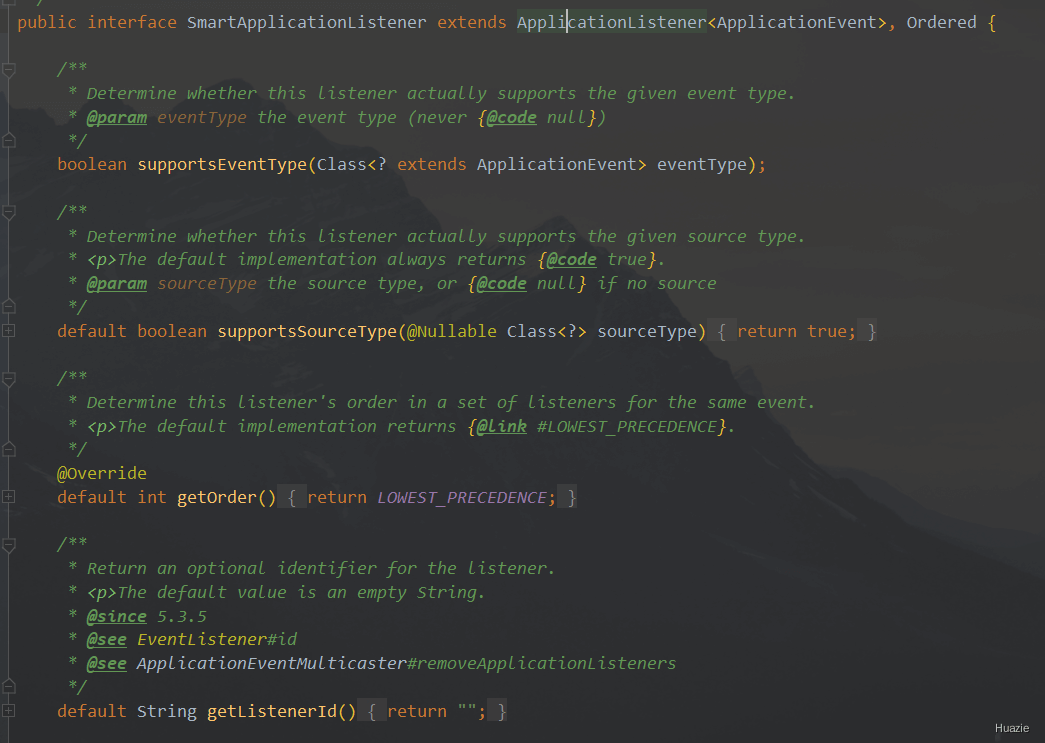Viewport: 1045px width, 743px height.
Task: Expand the folded getOrder method via gutter plus
Action: point(9,496)
